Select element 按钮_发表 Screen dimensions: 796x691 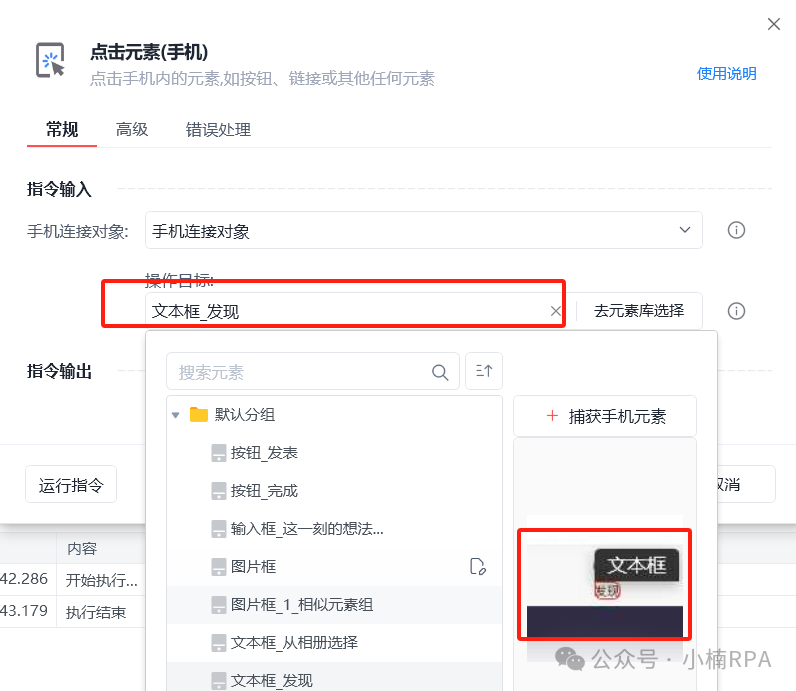pyautogui.click(x=334, y=452)
